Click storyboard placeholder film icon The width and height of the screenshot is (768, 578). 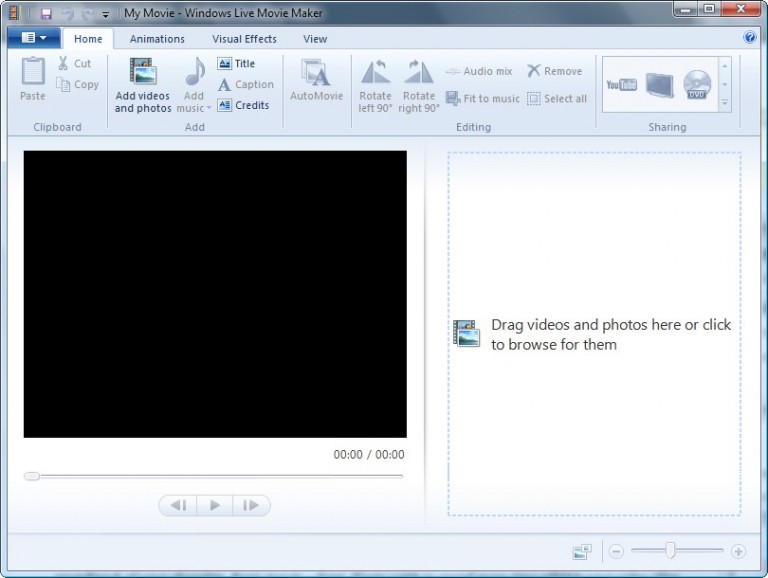click(466, 333)
